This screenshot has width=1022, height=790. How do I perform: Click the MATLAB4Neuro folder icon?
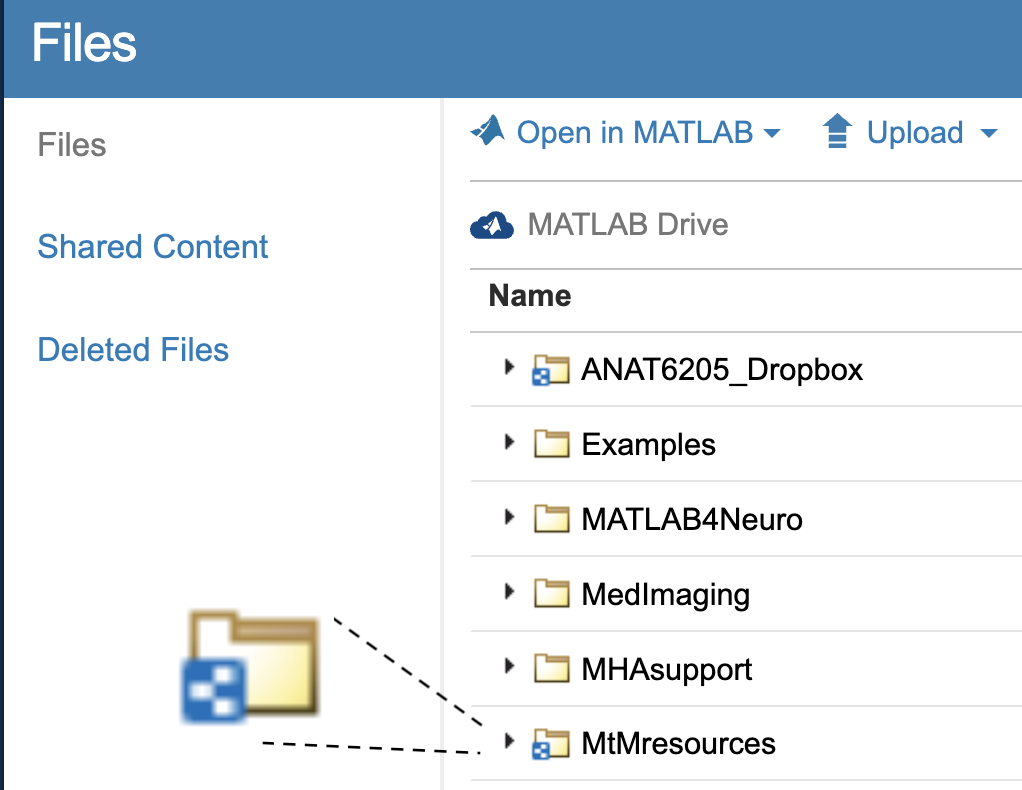(551, 519)
